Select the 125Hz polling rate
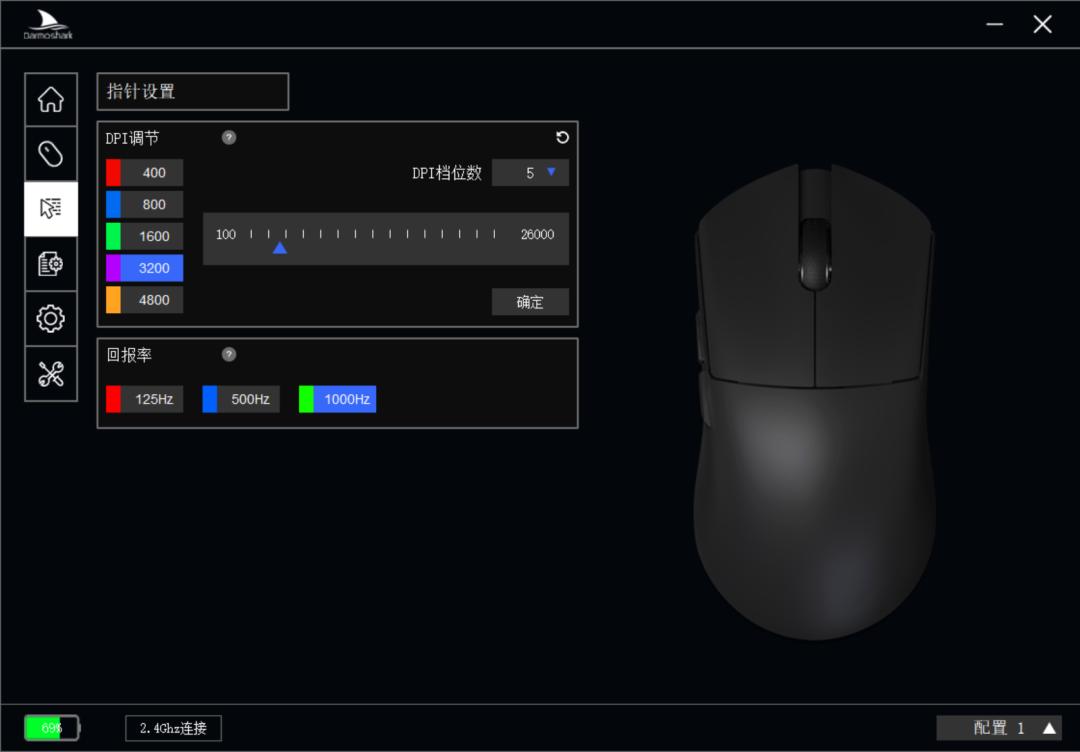Image resolution: width=1080 pixels, height=752 pixels. click(145, 399)
